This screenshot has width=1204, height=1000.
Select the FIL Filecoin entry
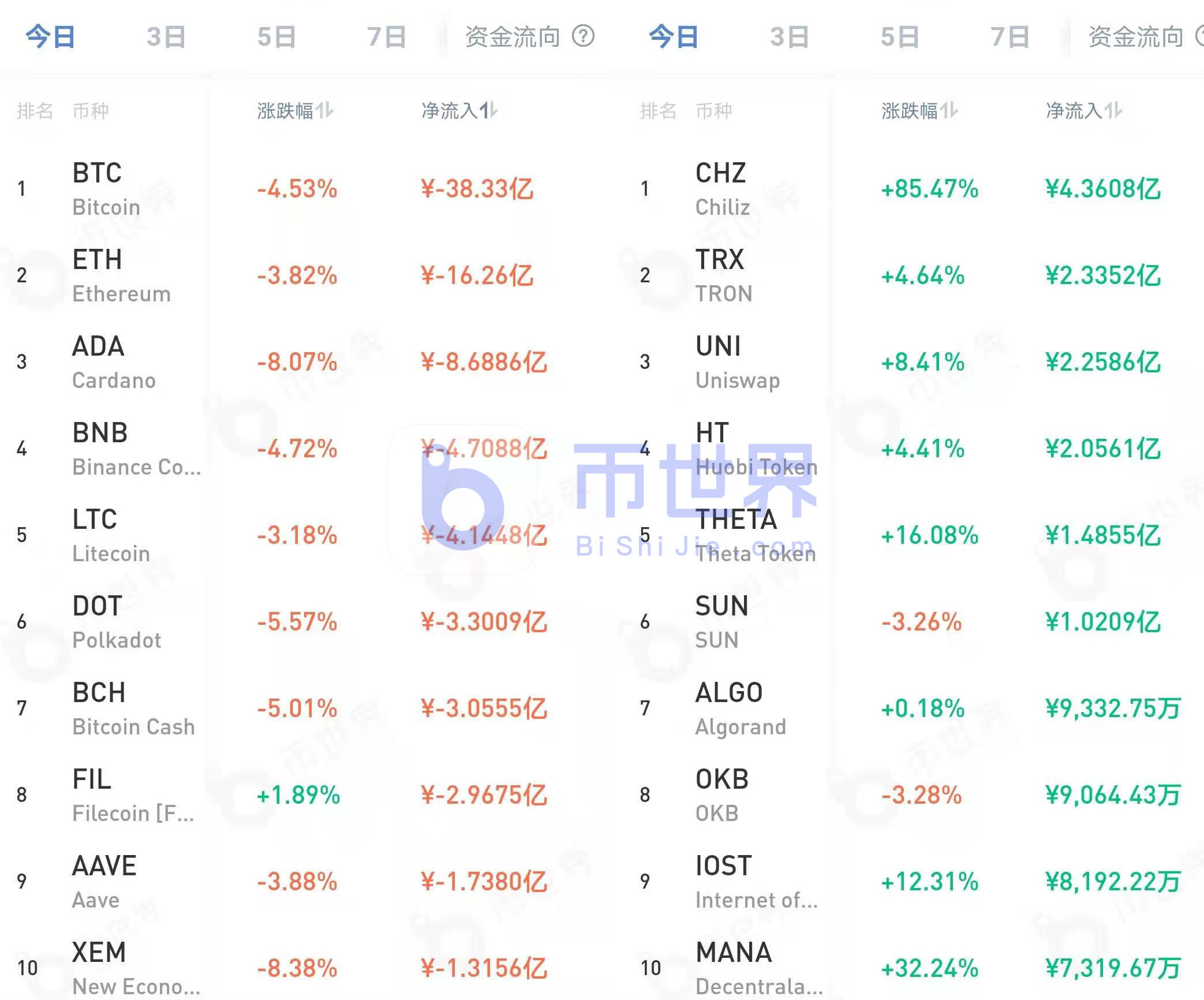click(x=133, y=795)
